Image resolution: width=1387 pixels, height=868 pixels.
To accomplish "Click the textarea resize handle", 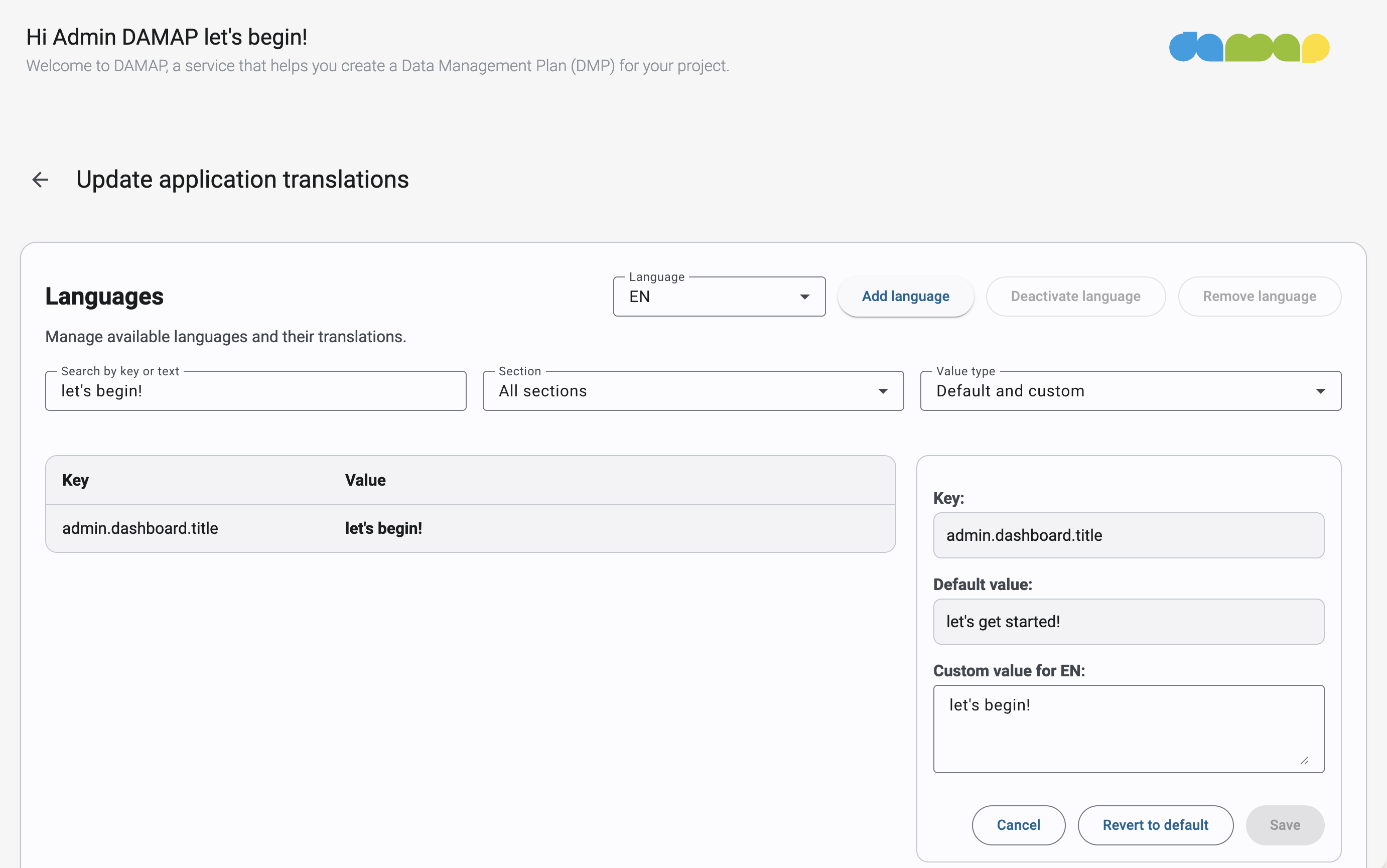I will pos(1304,761).
